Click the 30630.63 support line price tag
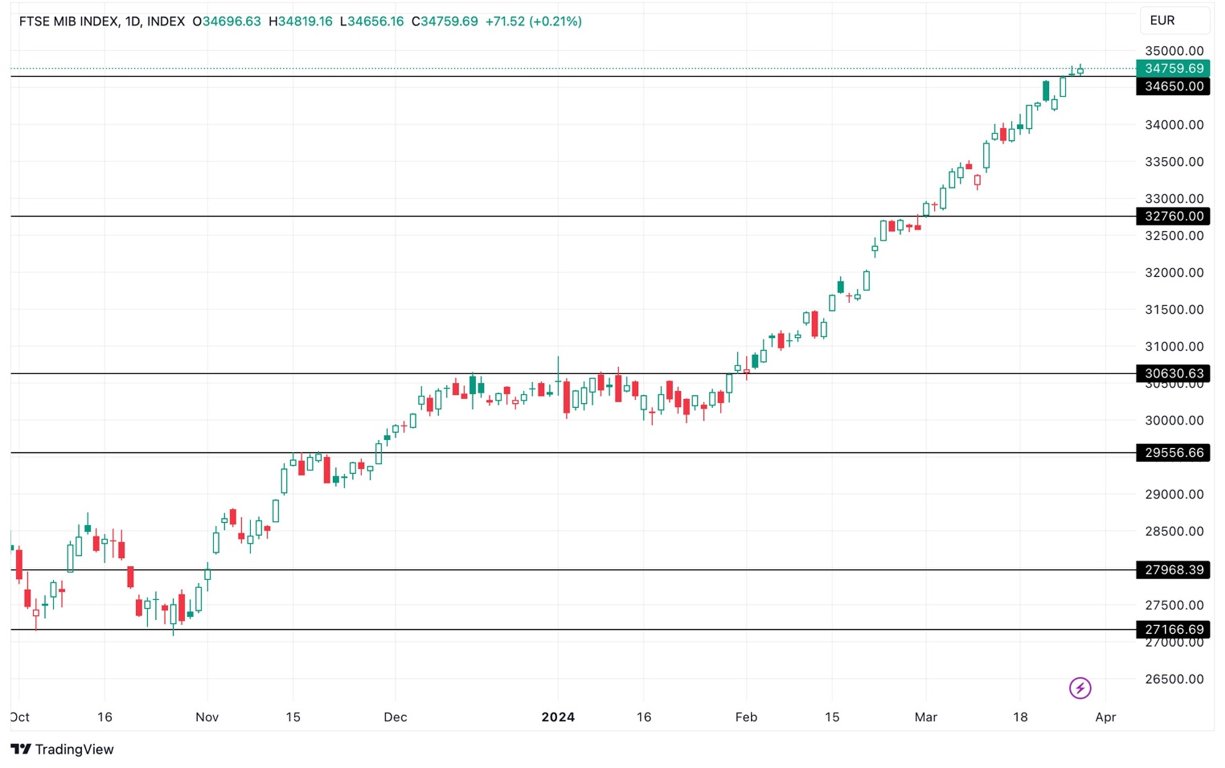The image size is (1225, 768). [x=1173, y=373]
